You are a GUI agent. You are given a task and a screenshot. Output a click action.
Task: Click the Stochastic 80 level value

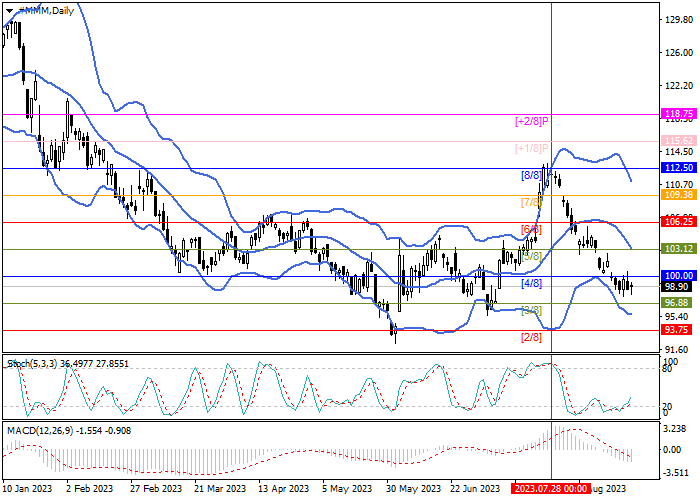pos(668,369)
